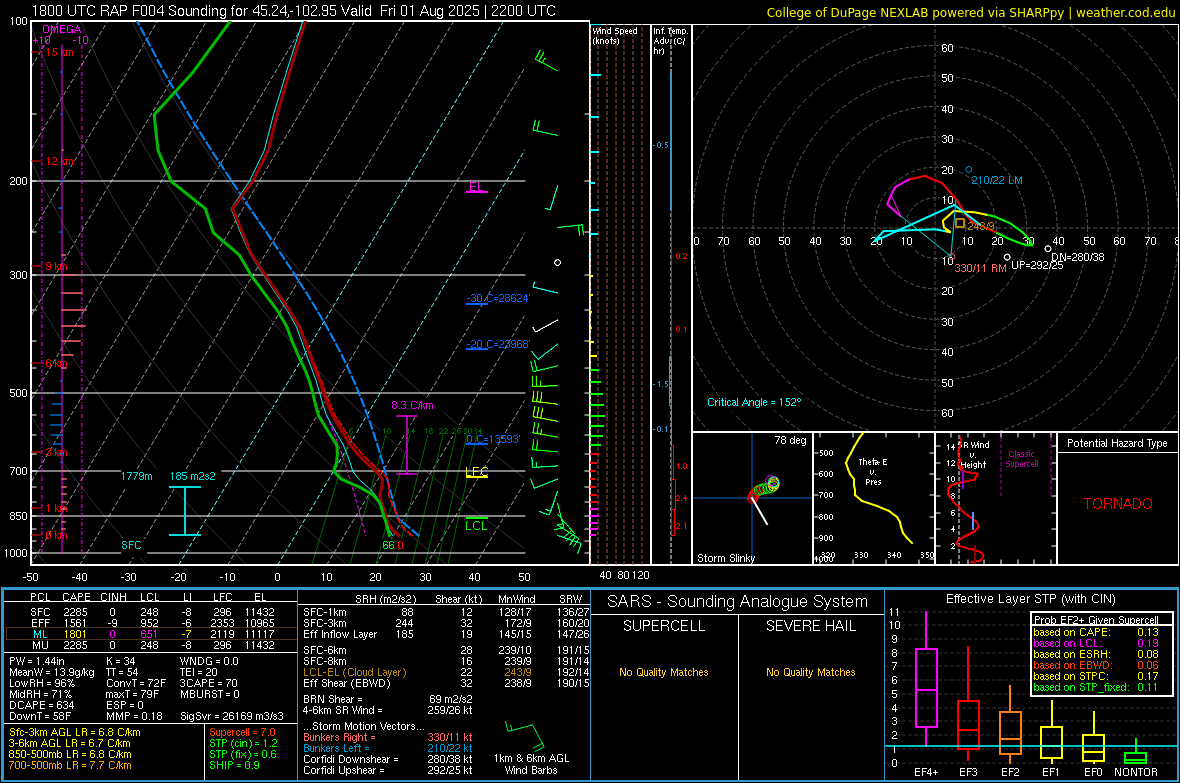
Task: Click the Eff Shear (EBWD) row
Action: point(446,683)
